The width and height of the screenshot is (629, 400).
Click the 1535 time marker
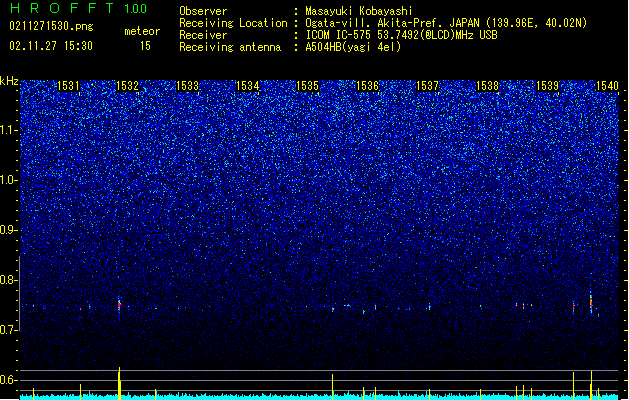tap(307, 85)
